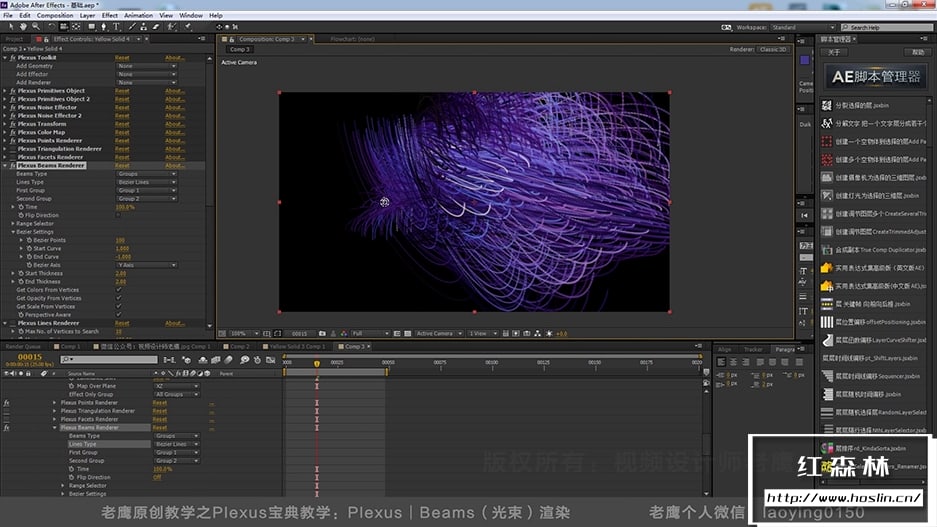The height and width of the screenshot is (527, 937).
Task: Switch to the Comp 2 timeline tab
Action: [x=240, y=347]
